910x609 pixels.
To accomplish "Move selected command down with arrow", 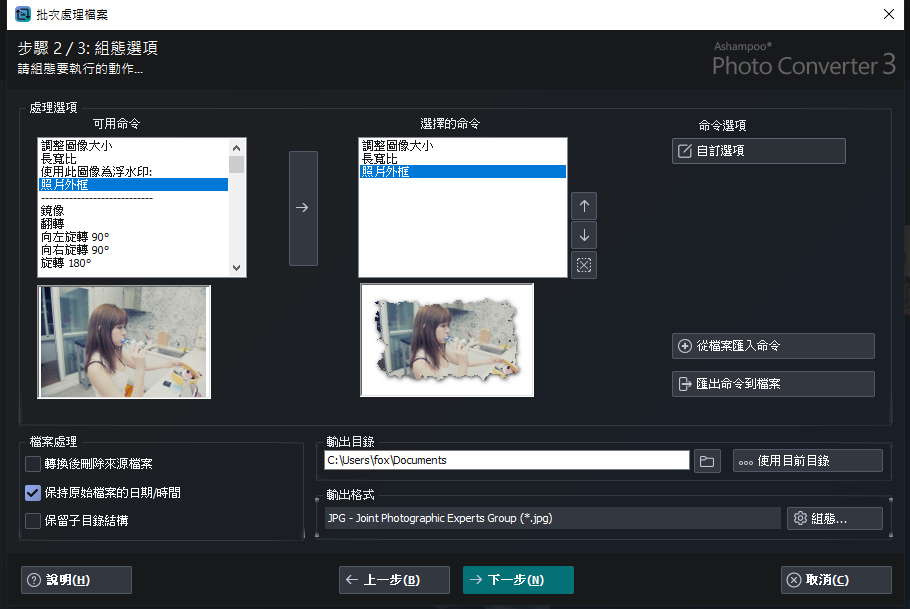I will click(584, 236).
